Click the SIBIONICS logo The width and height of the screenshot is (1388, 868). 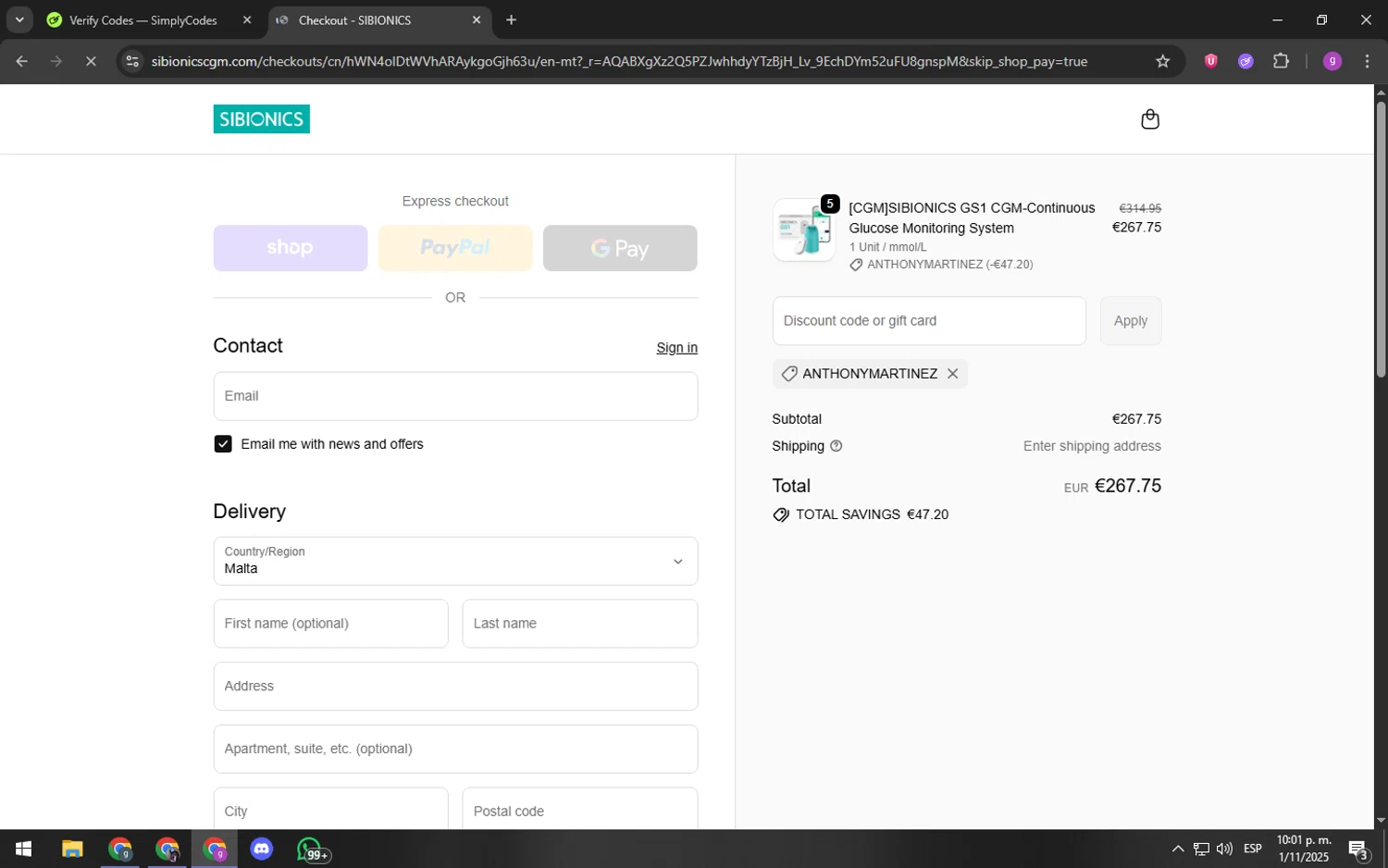click(261, 118)
